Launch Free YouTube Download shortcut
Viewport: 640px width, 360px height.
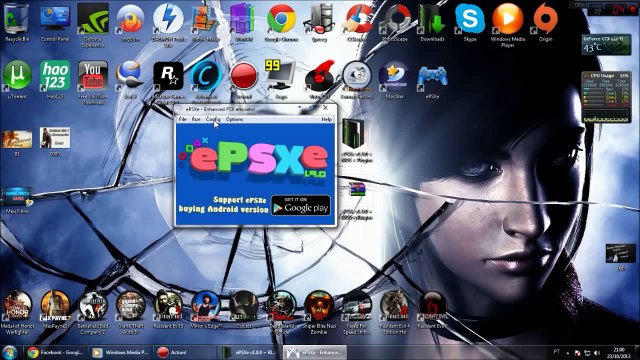[x=93, y=82]
